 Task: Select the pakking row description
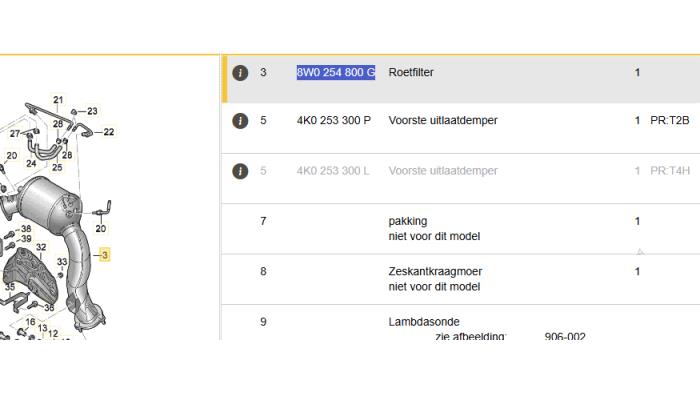pyautogui.click(x=434, y=228)
